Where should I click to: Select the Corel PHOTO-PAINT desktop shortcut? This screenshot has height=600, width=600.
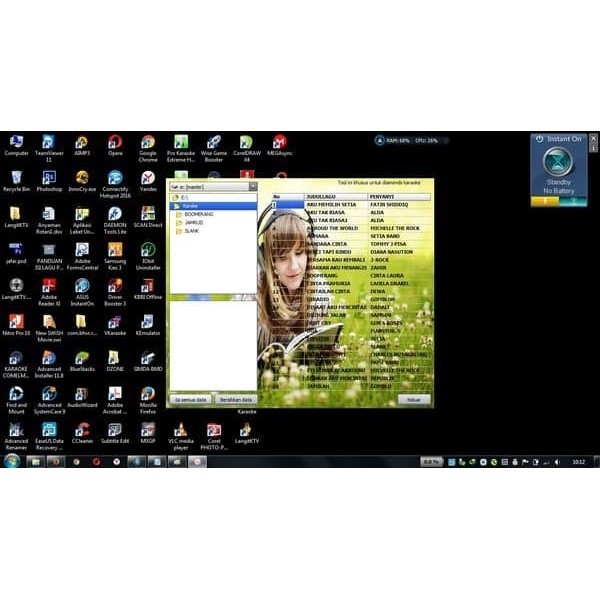(x=214, y=436)
